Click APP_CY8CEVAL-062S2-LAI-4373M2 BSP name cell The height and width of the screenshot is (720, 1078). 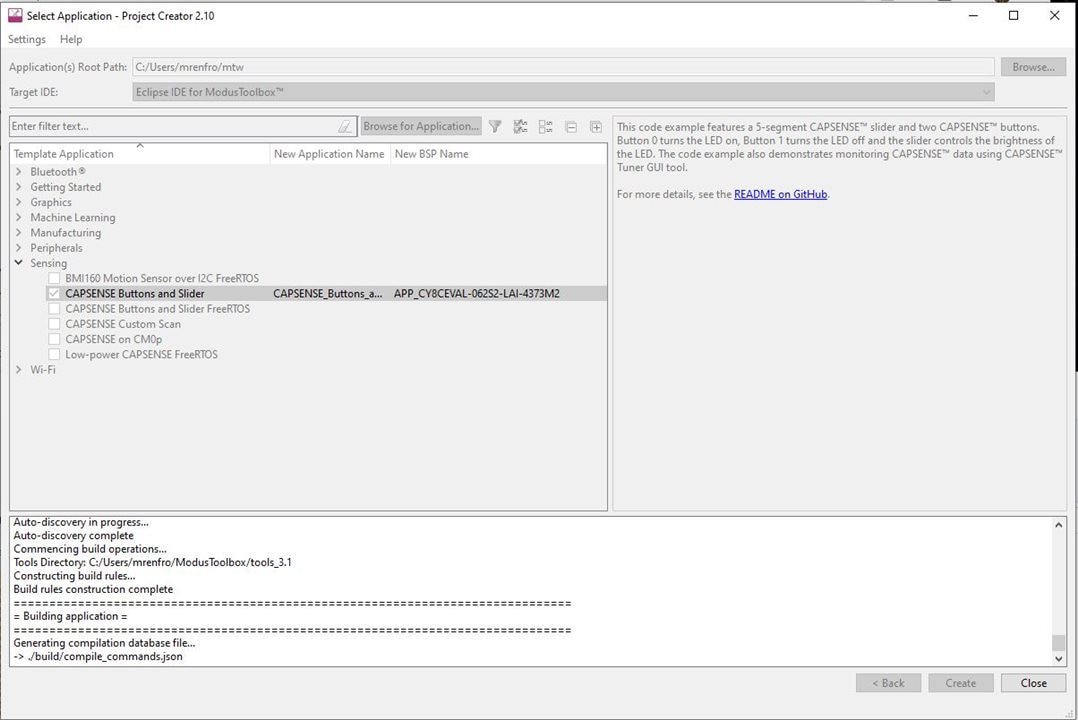476,294
